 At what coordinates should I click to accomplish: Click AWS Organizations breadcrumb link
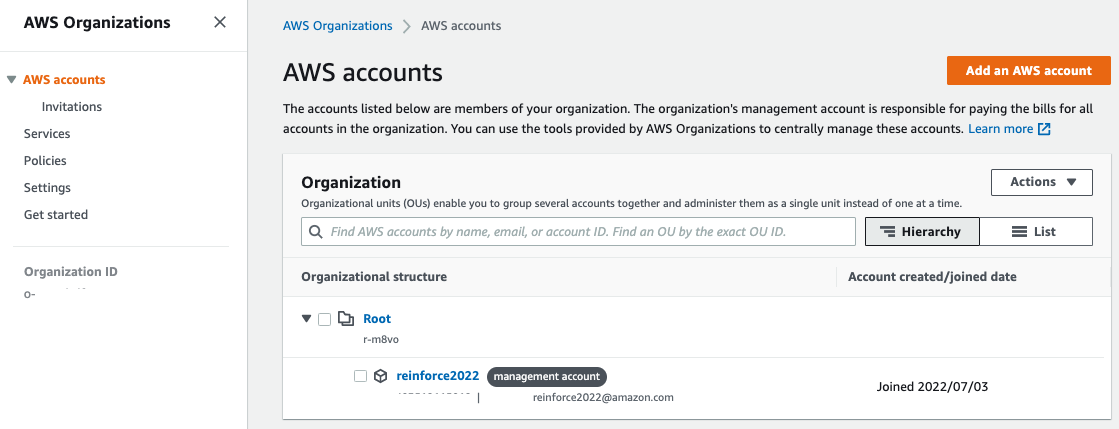pos(338,26)
